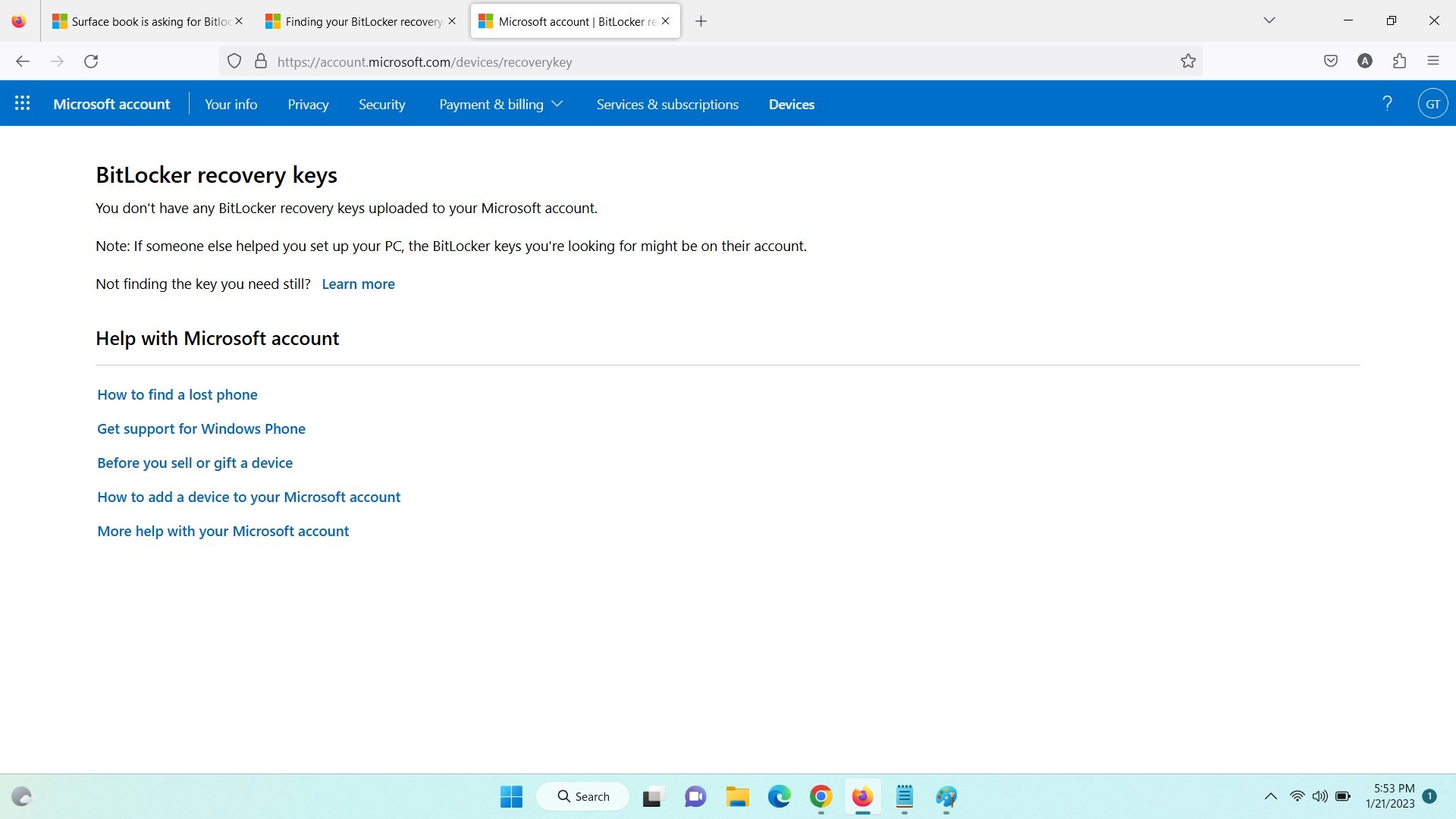Toggle the tracking protection shield icon

coord(234,61)
